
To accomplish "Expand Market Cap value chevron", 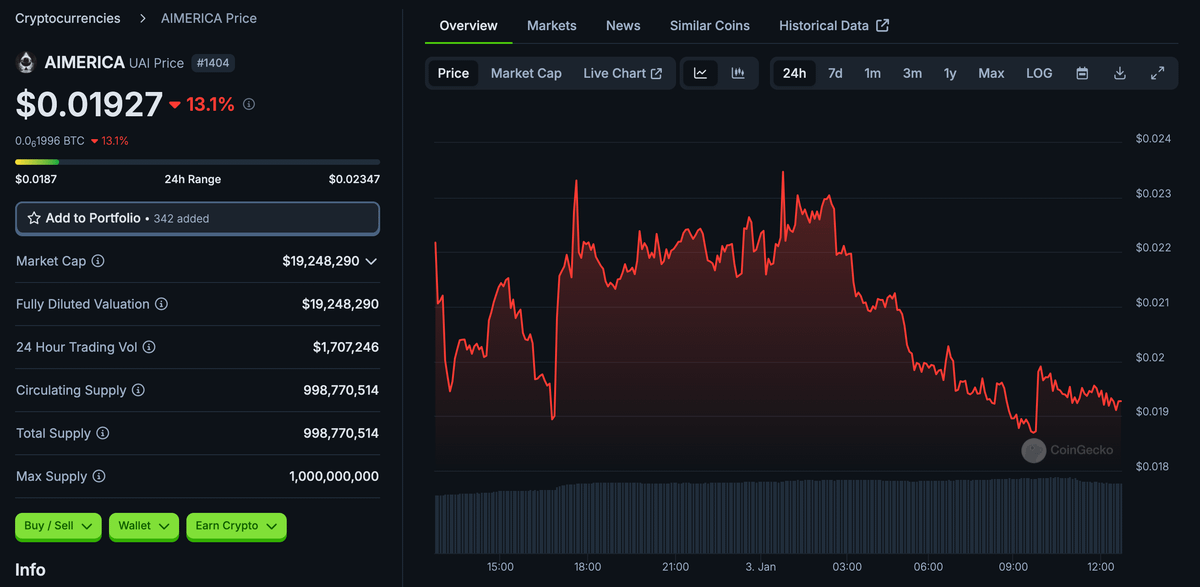I will click(371, 261).
